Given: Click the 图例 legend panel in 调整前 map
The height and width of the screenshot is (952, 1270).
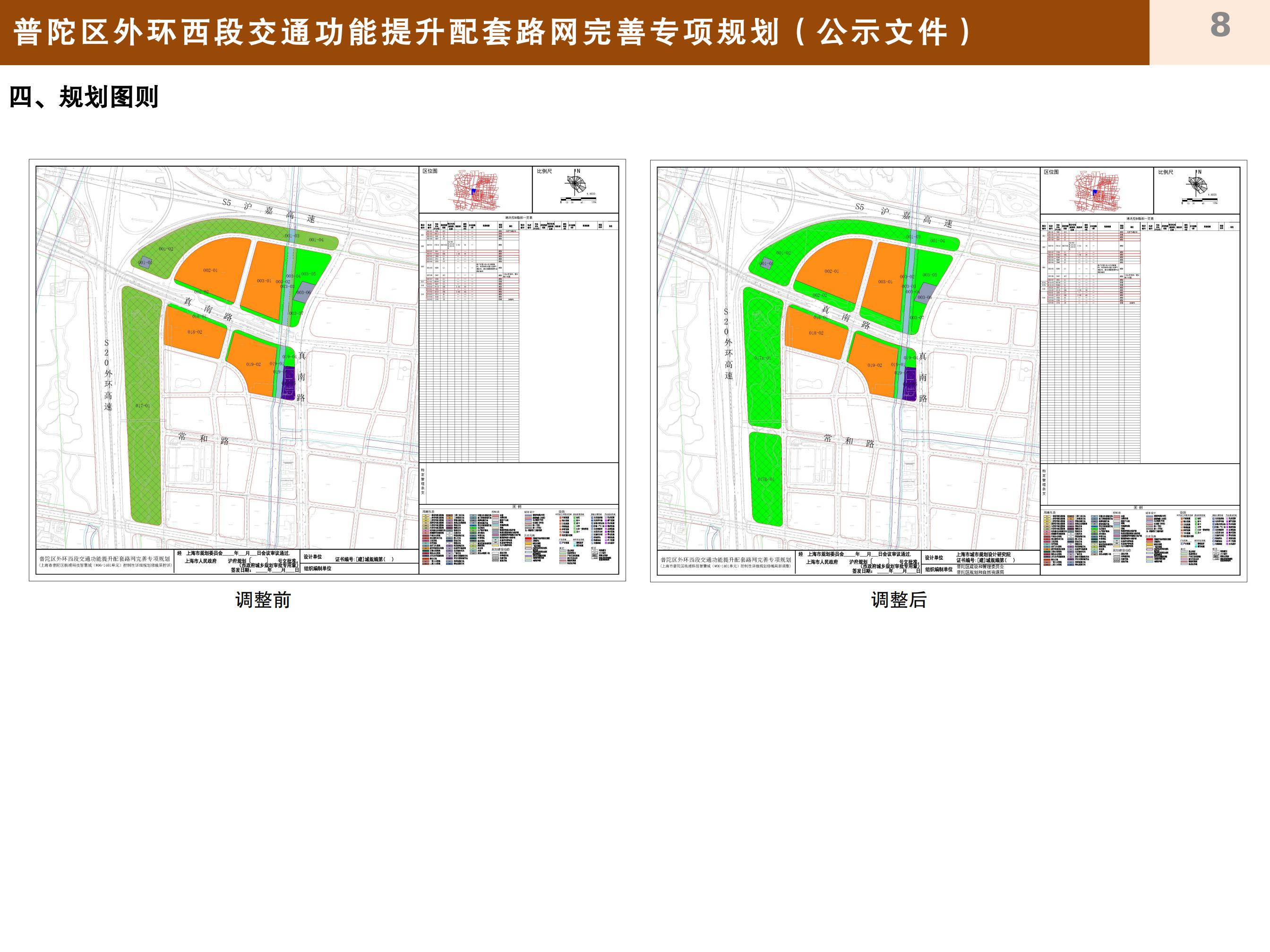Looking at the screenshot, I should point(518,538).
